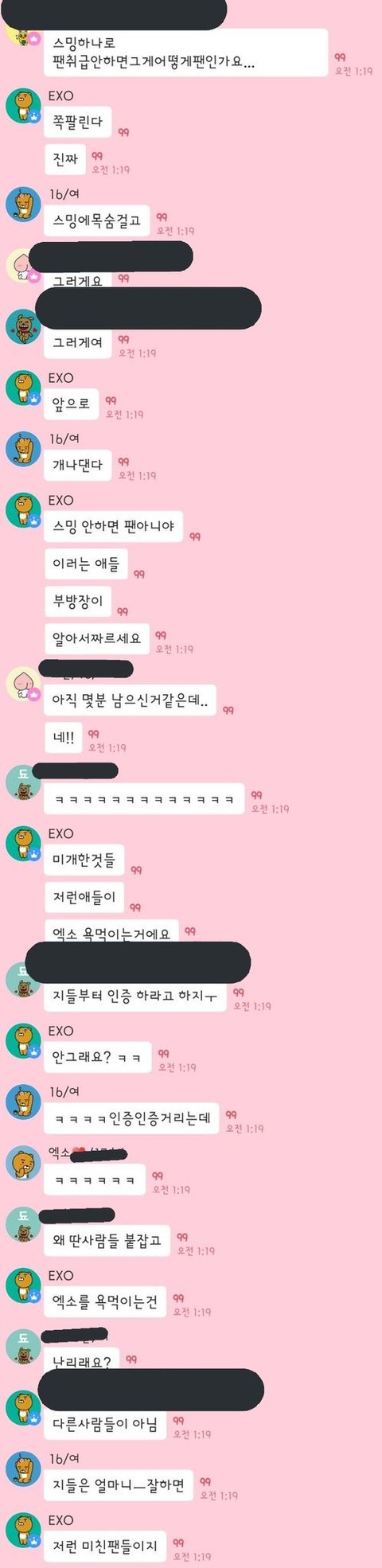
Task: Tap the 16/여 avatar next to 스밍에목숨걸고
Action: pyautogui.click(x=23, y=204)
